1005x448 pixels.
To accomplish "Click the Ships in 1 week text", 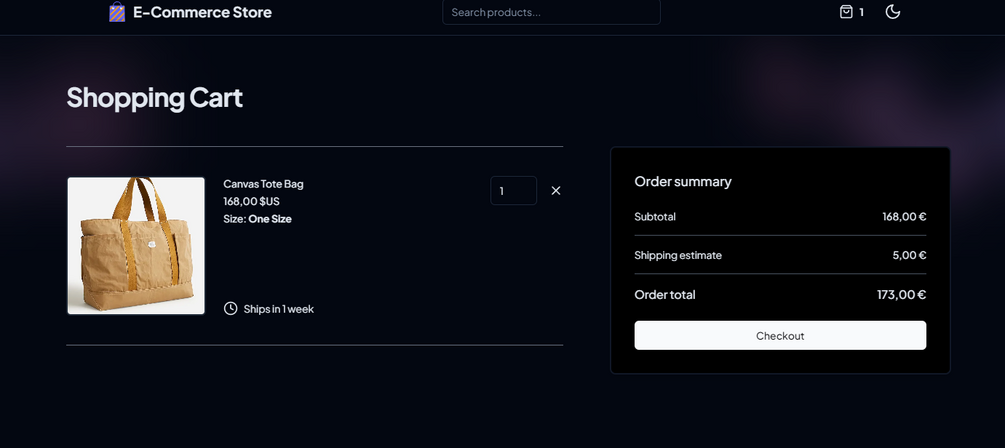I will 278,309.
